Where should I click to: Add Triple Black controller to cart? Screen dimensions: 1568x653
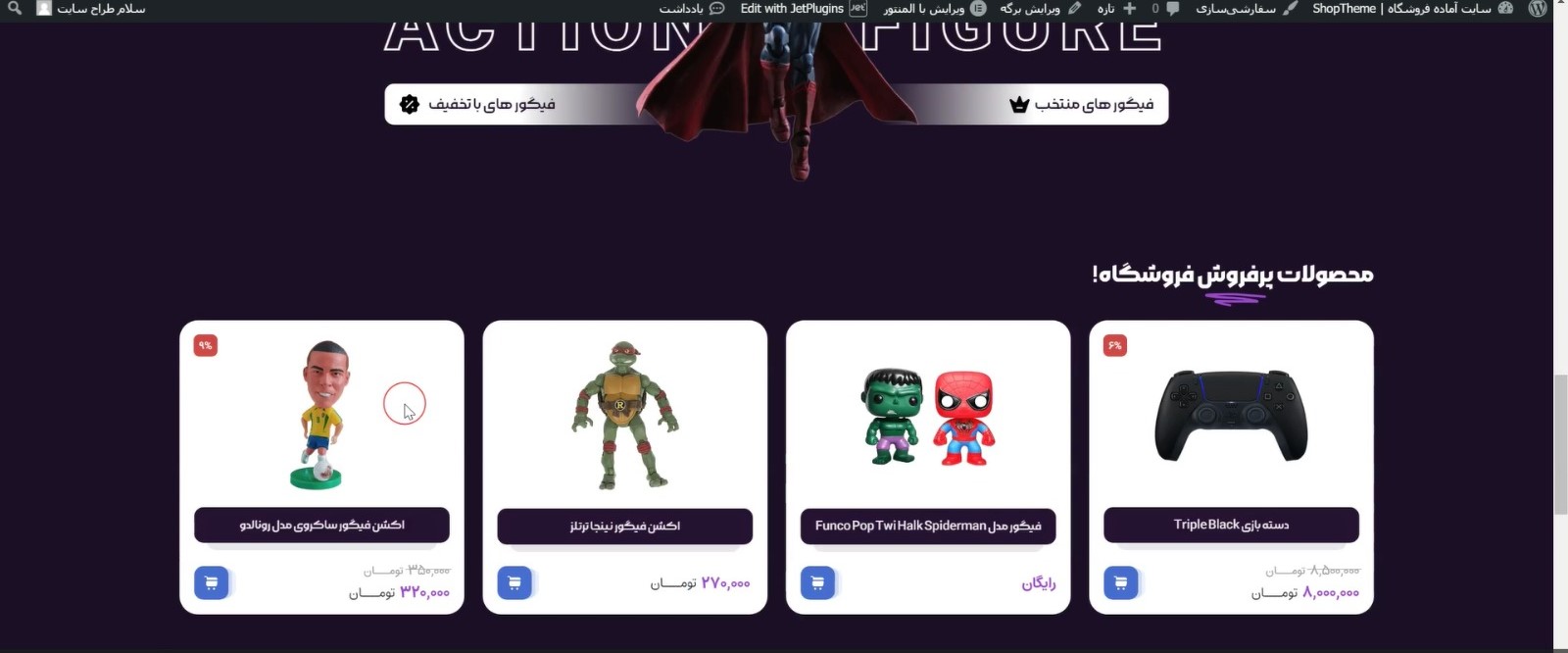(1121, 583)
